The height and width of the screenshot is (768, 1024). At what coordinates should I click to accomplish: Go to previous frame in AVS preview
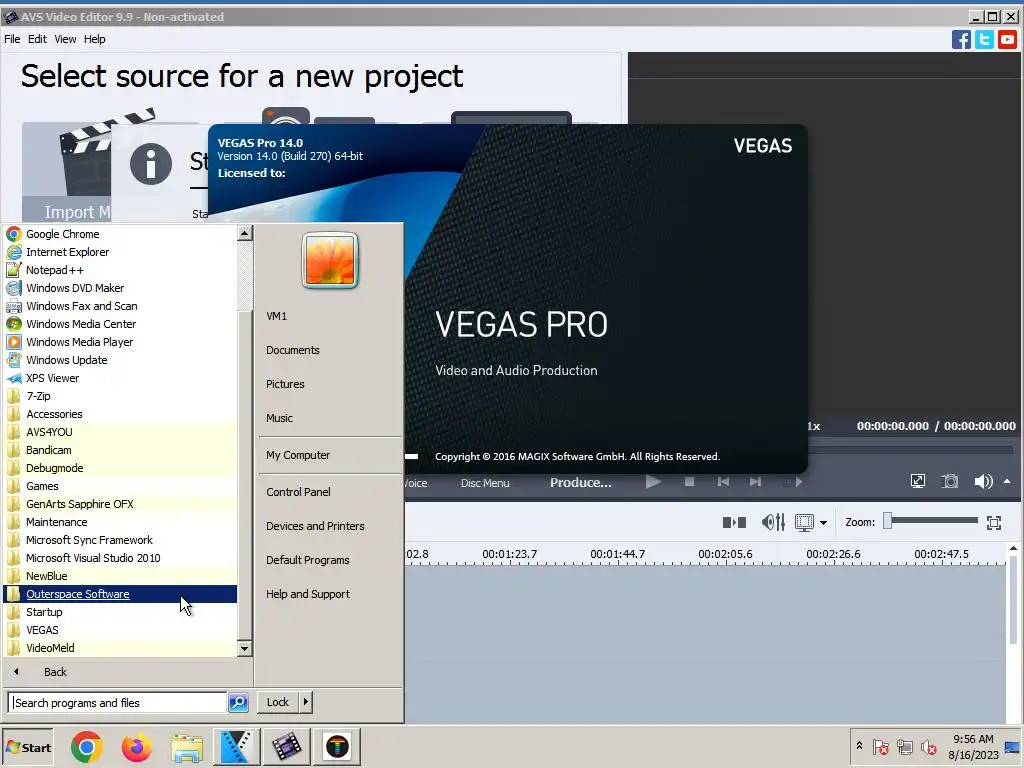[x=723, y=482]
